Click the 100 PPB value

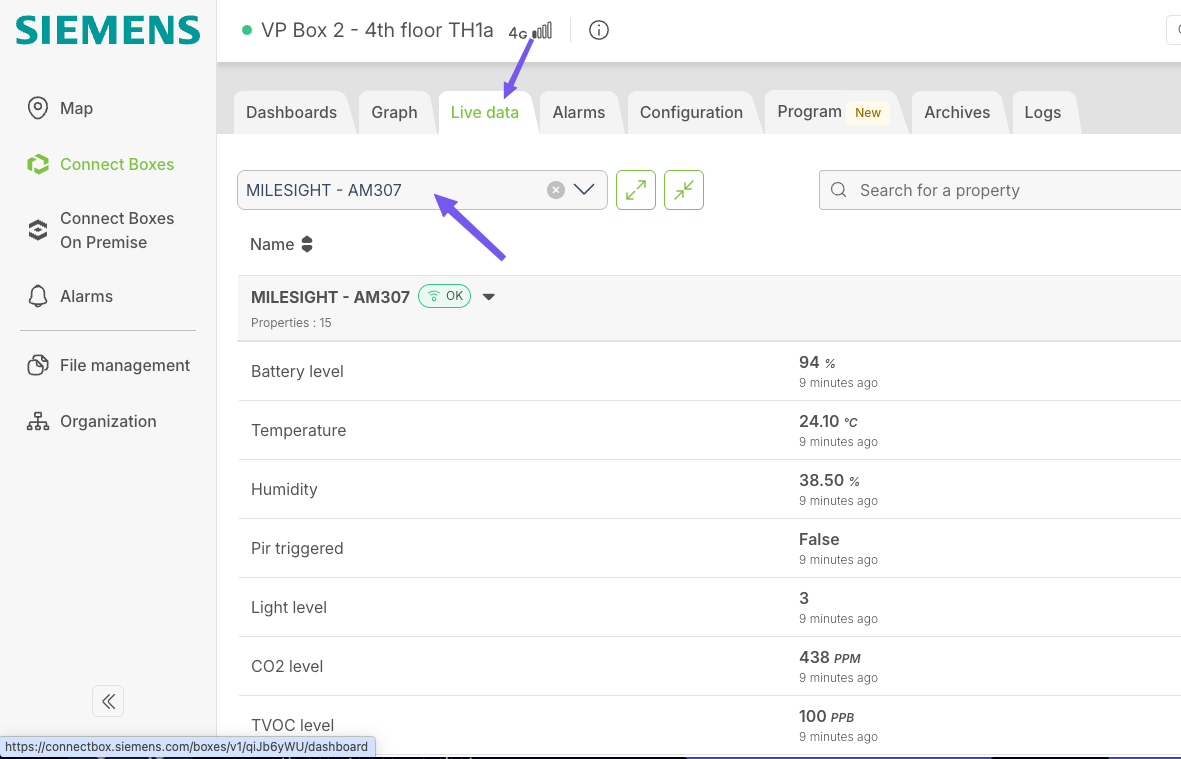click(x=826, y=716)
